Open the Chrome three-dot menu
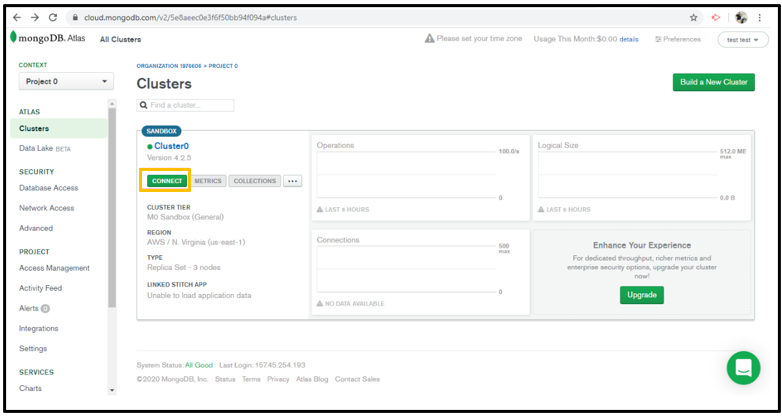Image resolution: width=782 pixels, height=416 pixels. (764, 17)
